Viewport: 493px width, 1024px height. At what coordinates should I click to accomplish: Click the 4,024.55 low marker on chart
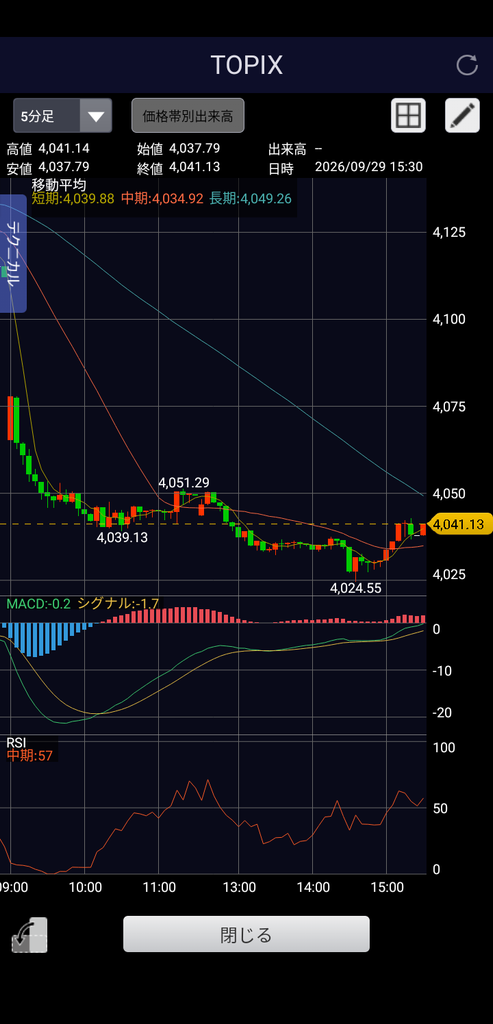pos(356,588)
